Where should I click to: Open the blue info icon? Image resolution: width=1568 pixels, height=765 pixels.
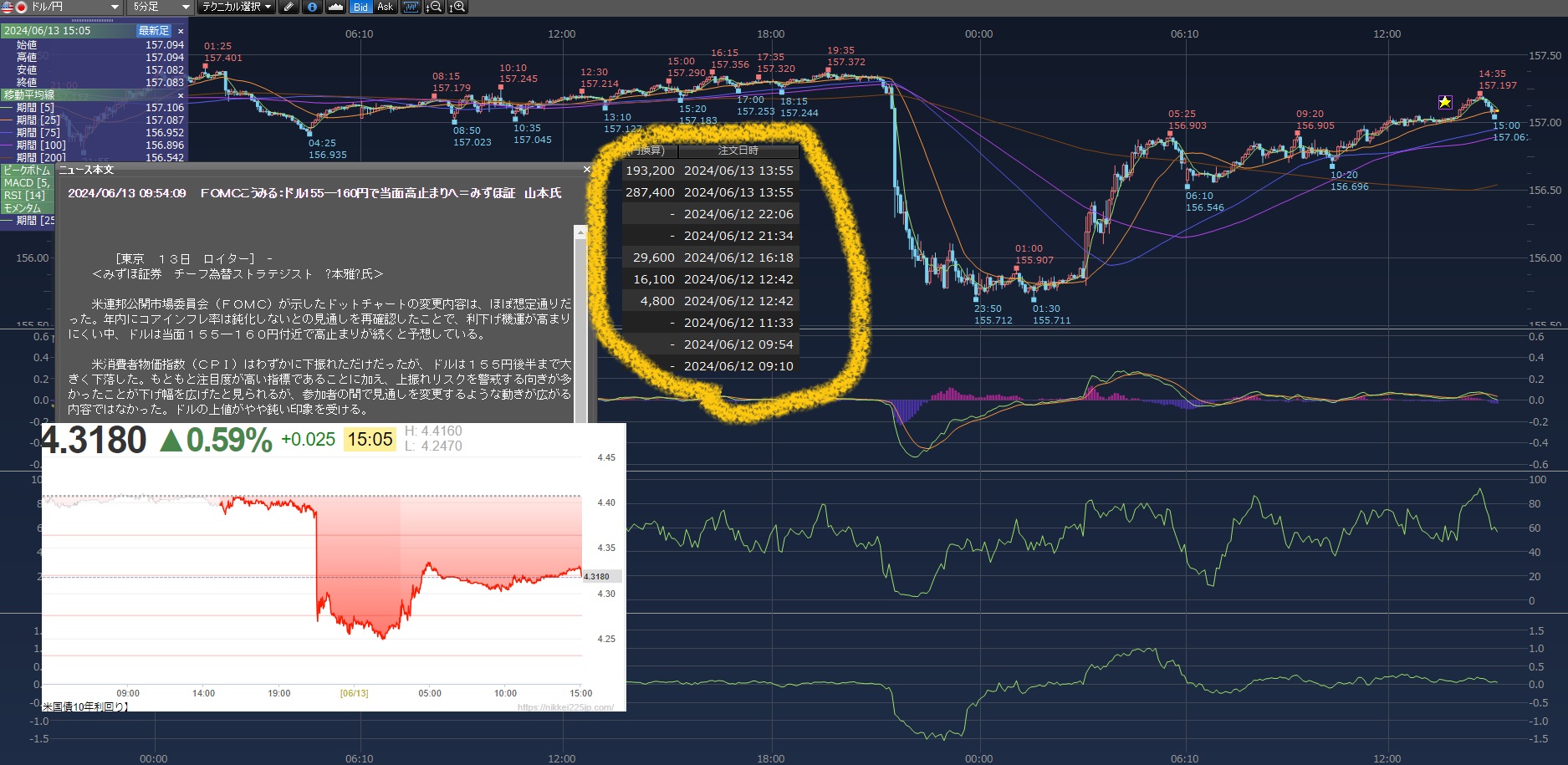(x=312, y=7)
